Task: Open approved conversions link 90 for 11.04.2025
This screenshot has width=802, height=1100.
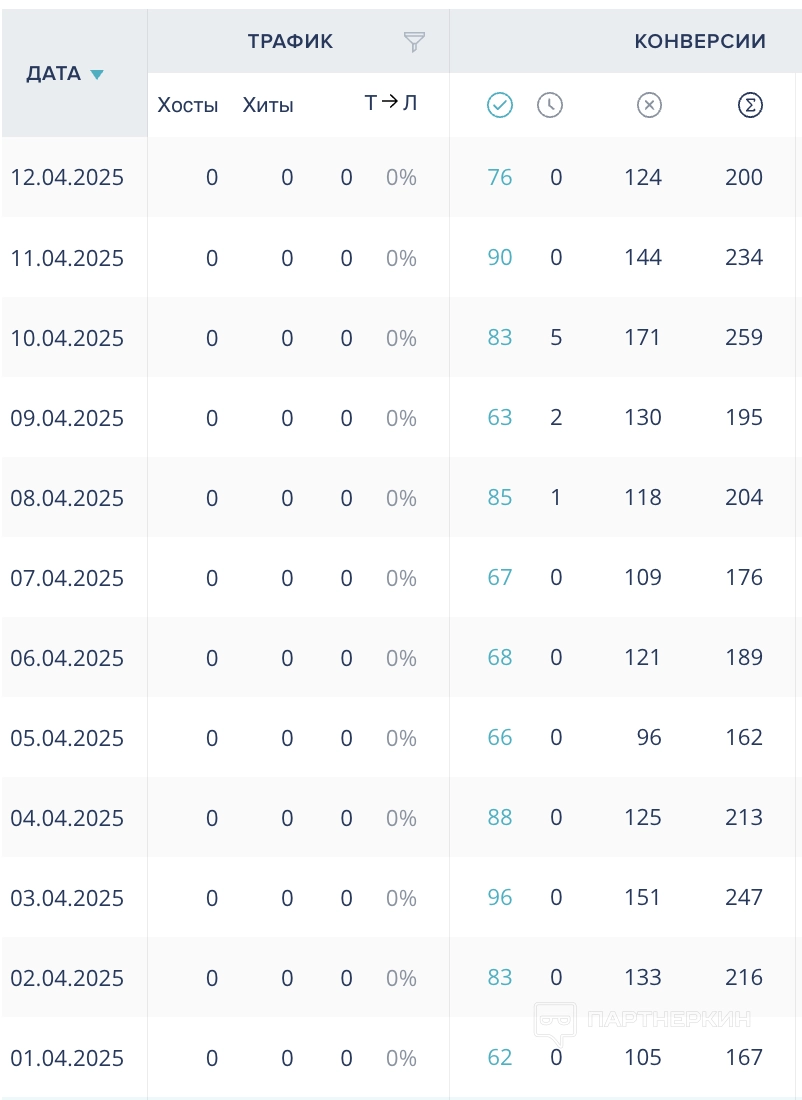Action: pos(500,258)
